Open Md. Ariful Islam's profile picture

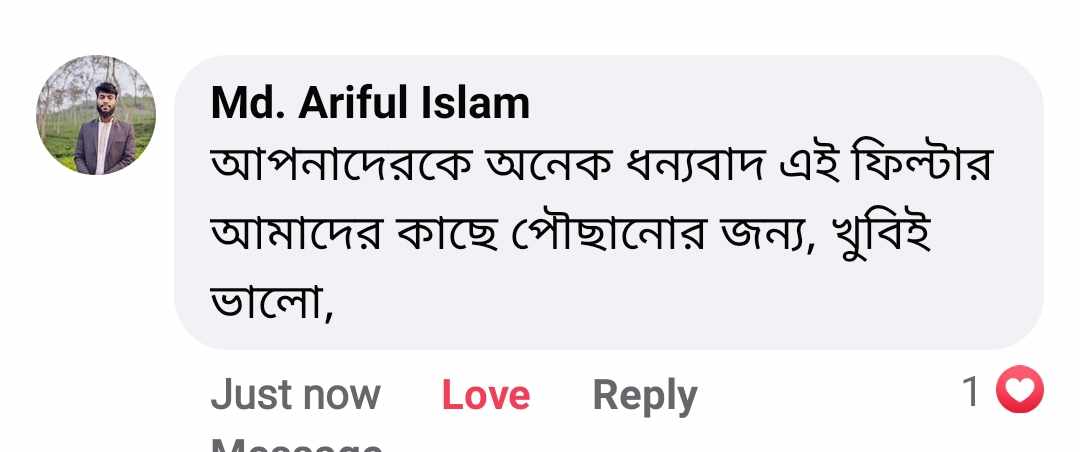pyautogui.click(x=96, y=115)
